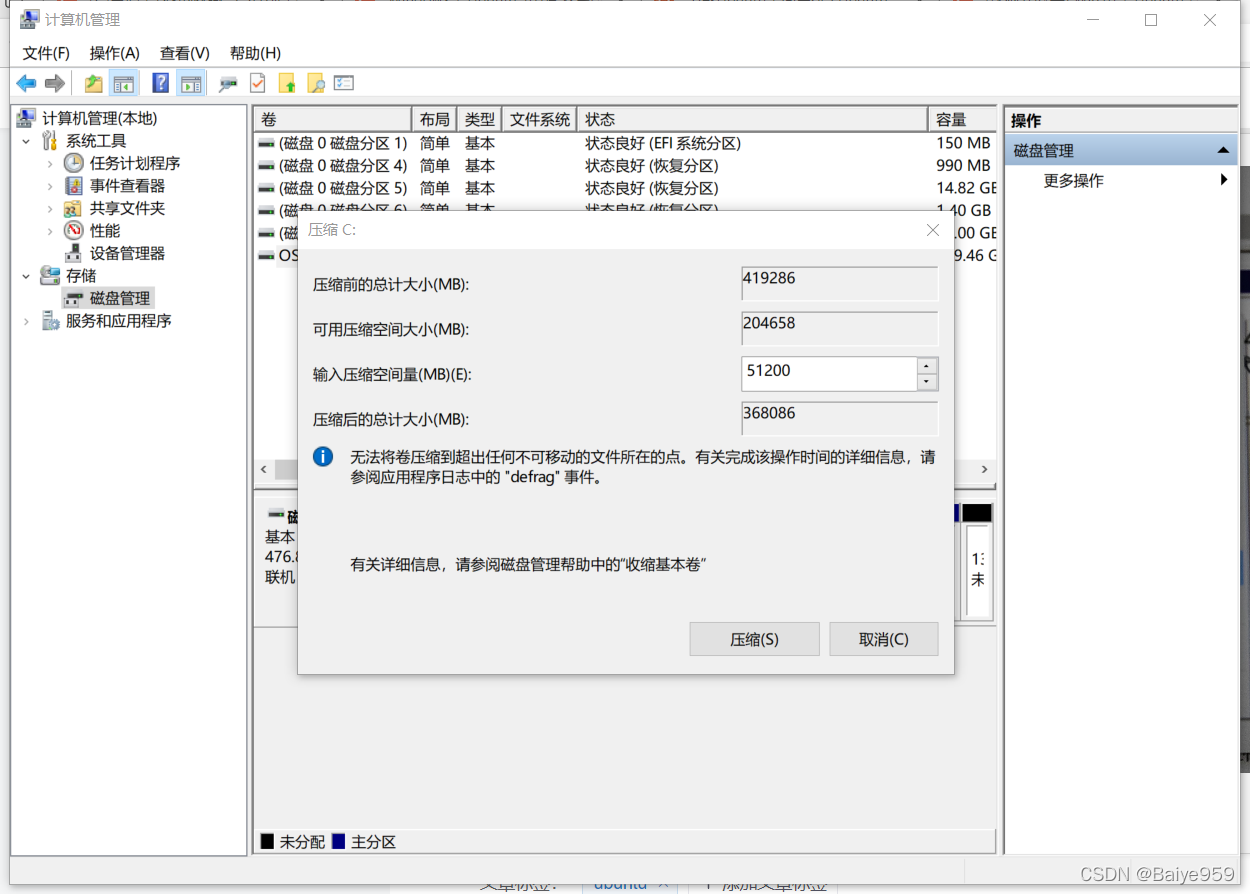Click the Rescan Disks drive icon

tap(228, 84)
